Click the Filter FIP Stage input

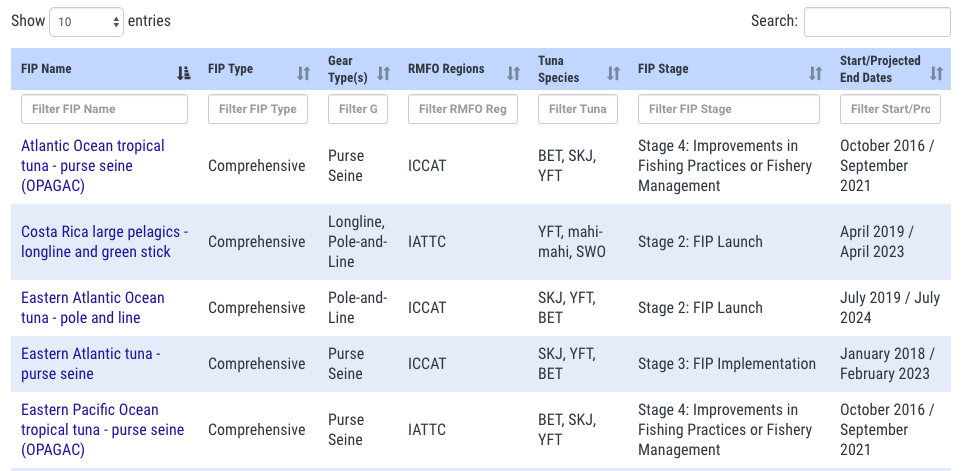coord(729,109)
